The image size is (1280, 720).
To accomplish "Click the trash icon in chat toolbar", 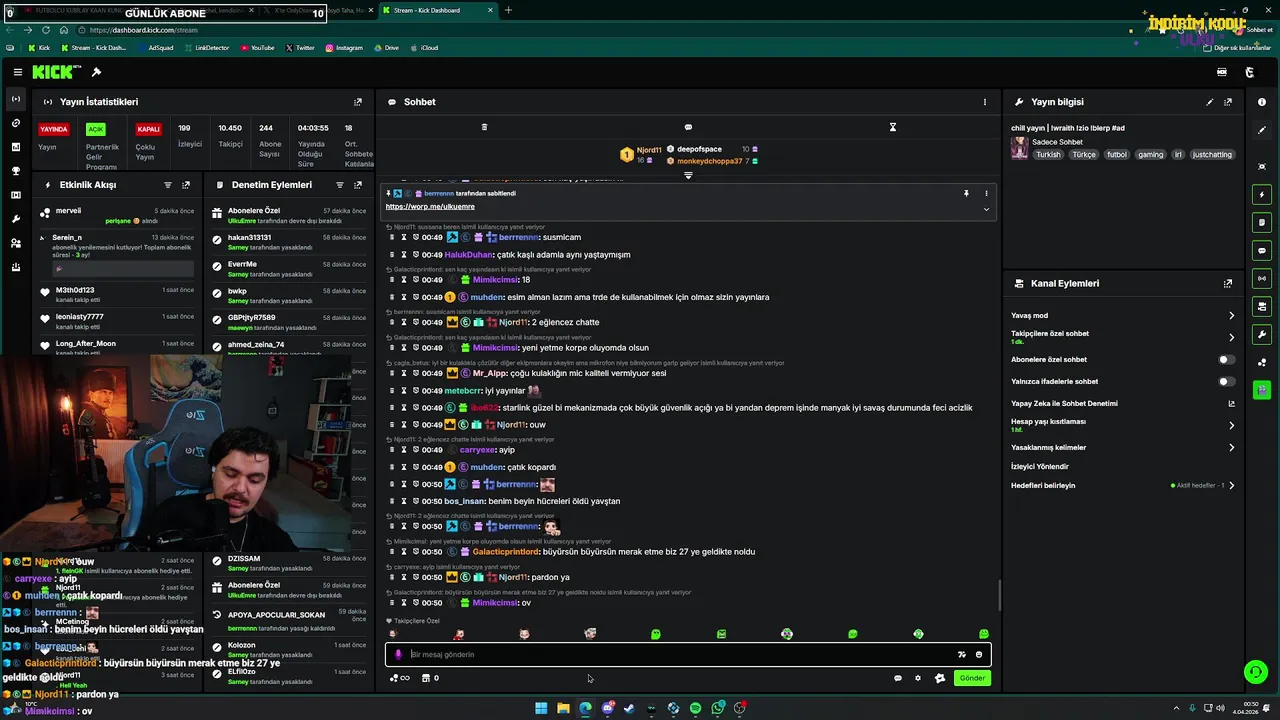I will point(484,127).
